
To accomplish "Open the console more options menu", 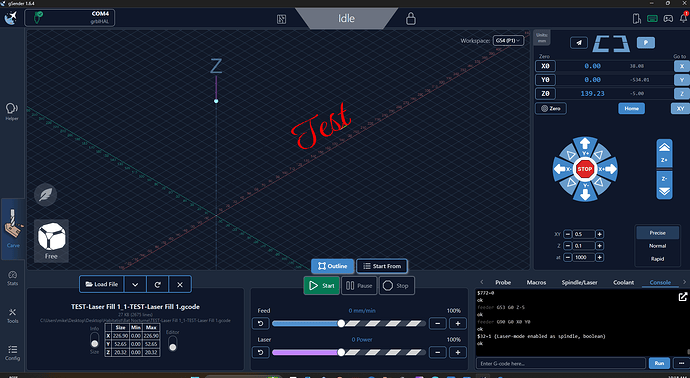I will click(x=681, y=363).
